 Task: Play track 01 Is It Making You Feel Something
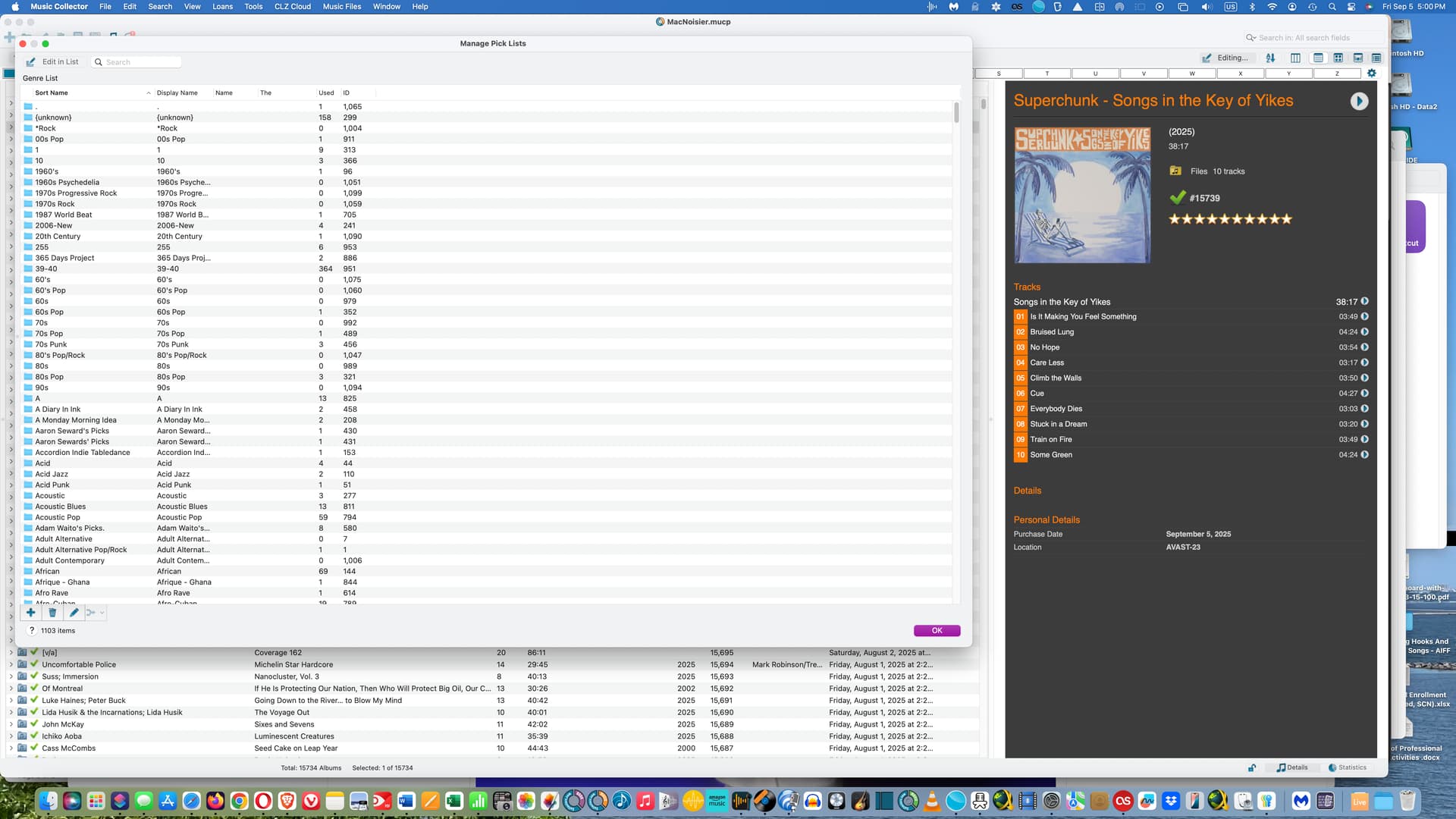pos(1364,317)
